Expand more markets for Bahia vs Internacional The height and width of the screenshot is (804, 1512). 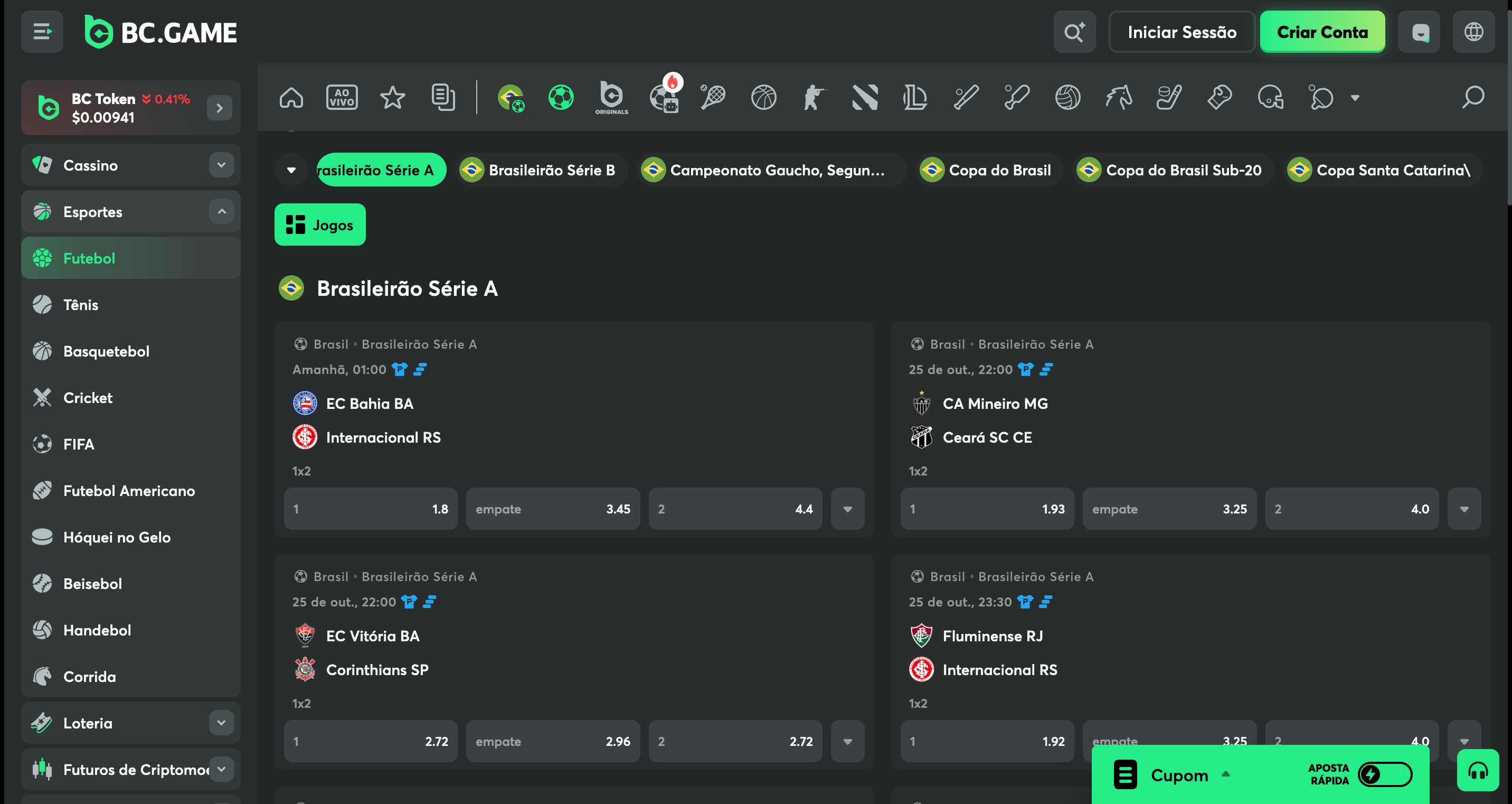pos(847,509)
